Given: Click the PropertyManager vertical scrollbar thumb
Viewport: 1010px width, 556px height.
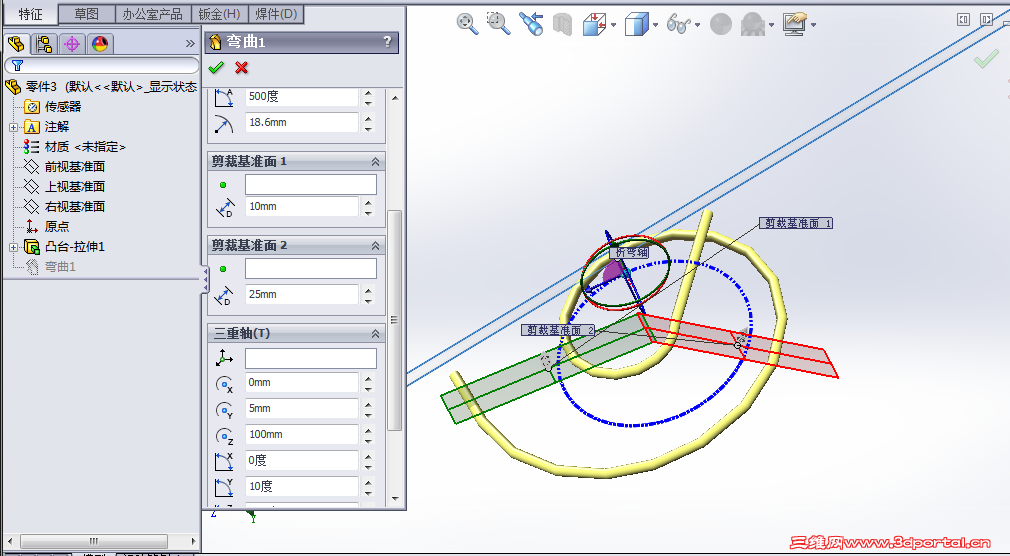Looking at the screenshot, I should 394,320.
